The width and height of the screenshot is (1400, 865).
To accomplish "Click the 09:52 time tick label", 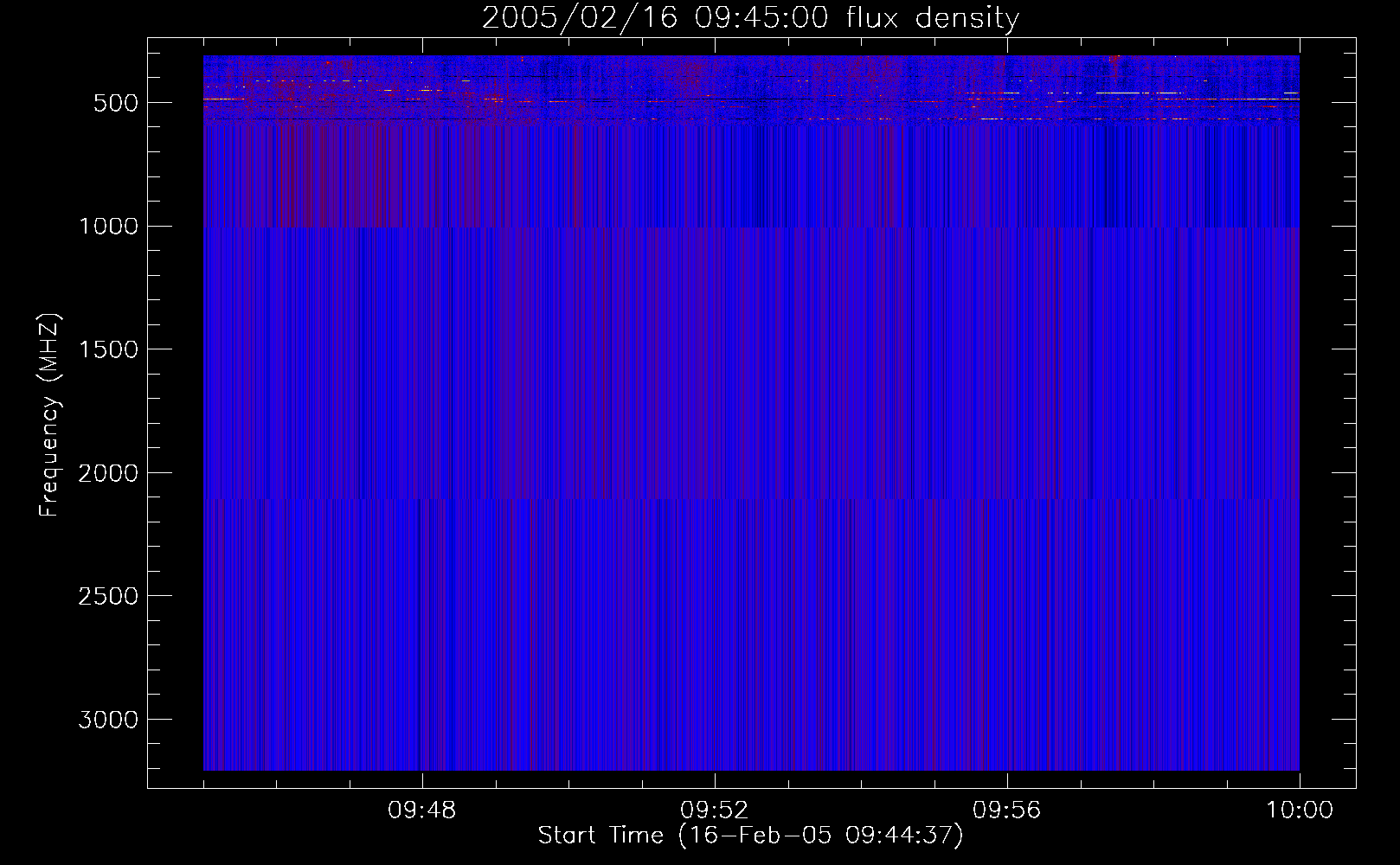I will coord(714,811).
